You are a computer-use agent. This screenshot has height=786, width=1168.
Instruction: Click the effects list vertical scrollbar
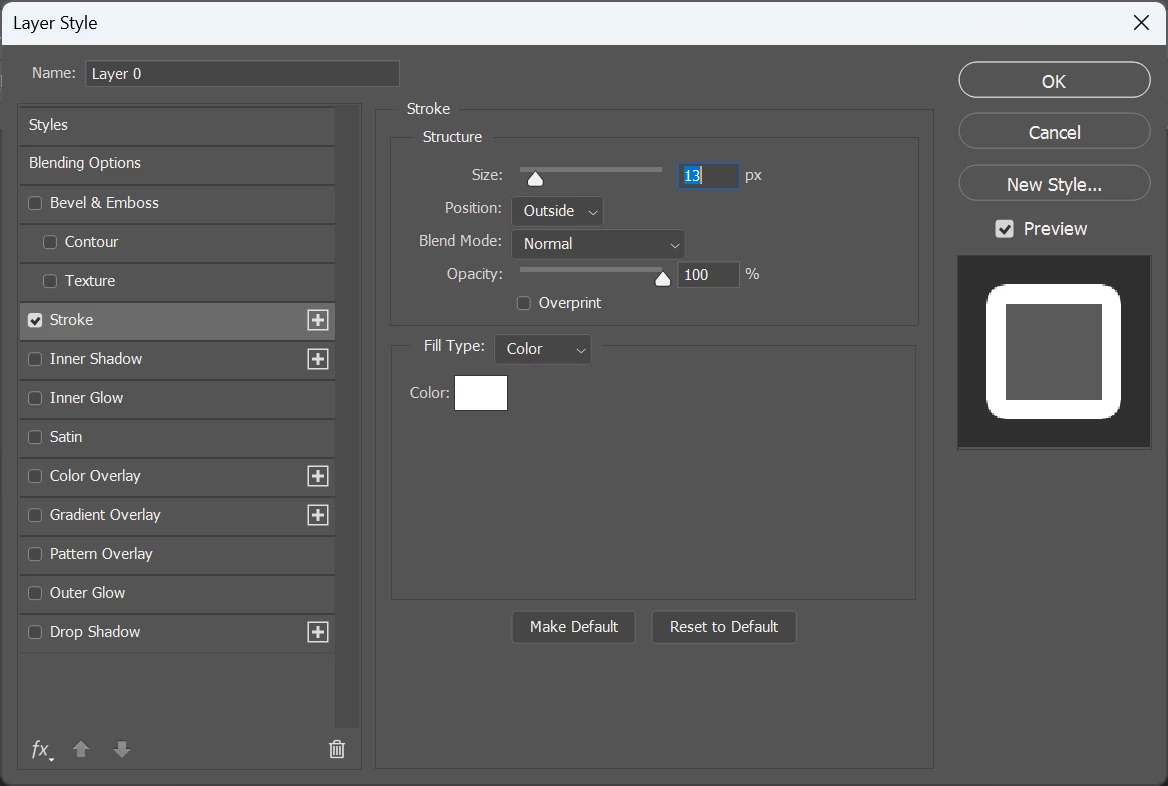pos(347,417)
